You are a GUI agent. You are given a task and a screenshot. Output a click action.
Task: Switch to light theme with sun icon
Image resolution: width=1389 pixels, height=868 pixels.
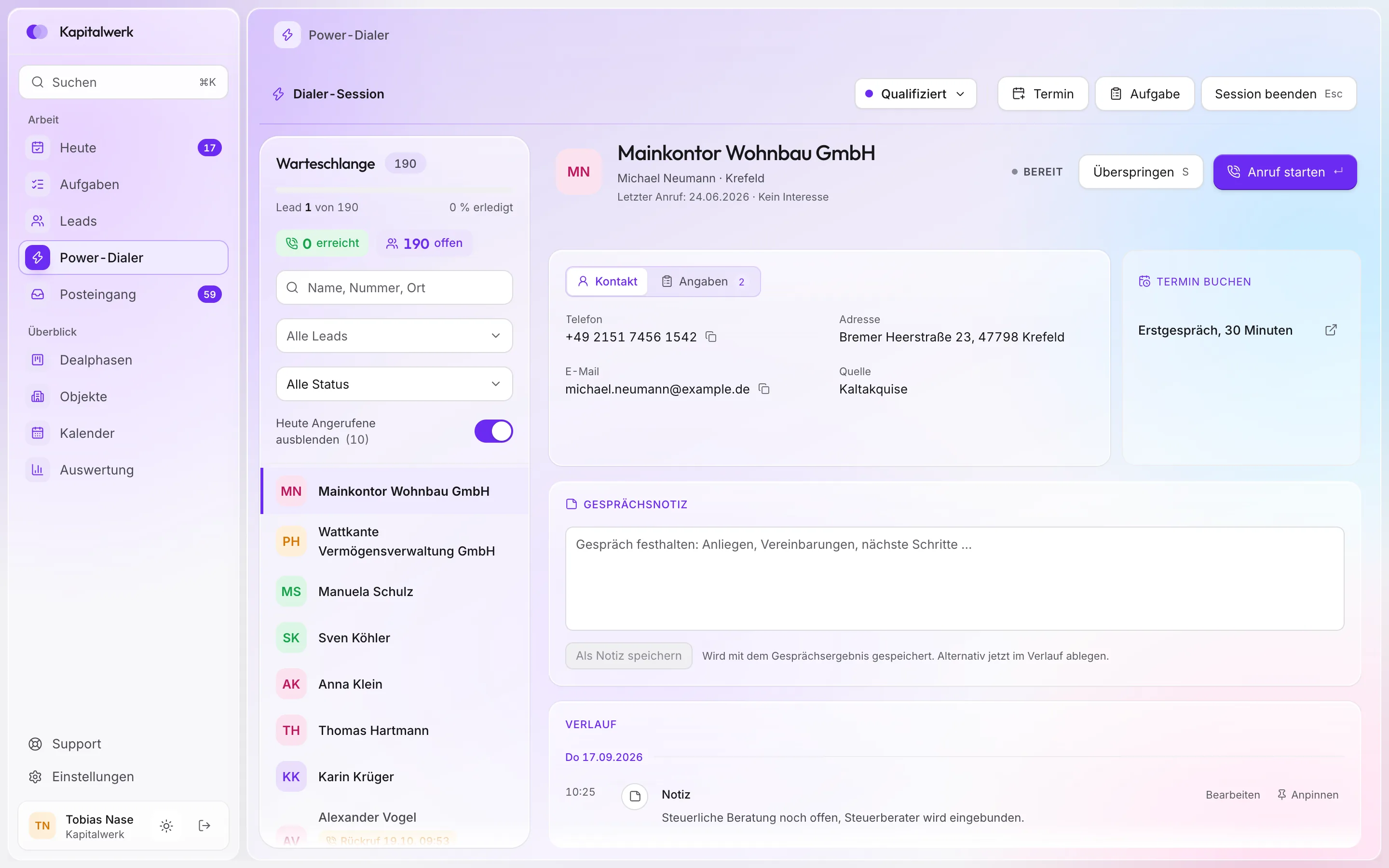(166, 826)
